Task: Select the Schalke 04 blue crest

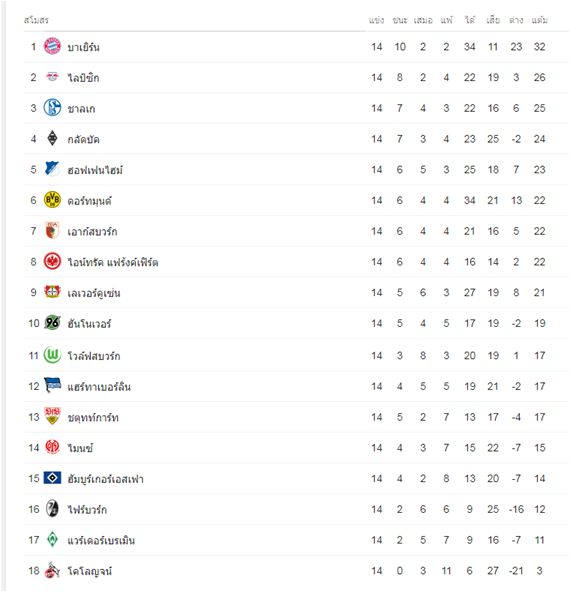Action: click(x=52, y=107)
